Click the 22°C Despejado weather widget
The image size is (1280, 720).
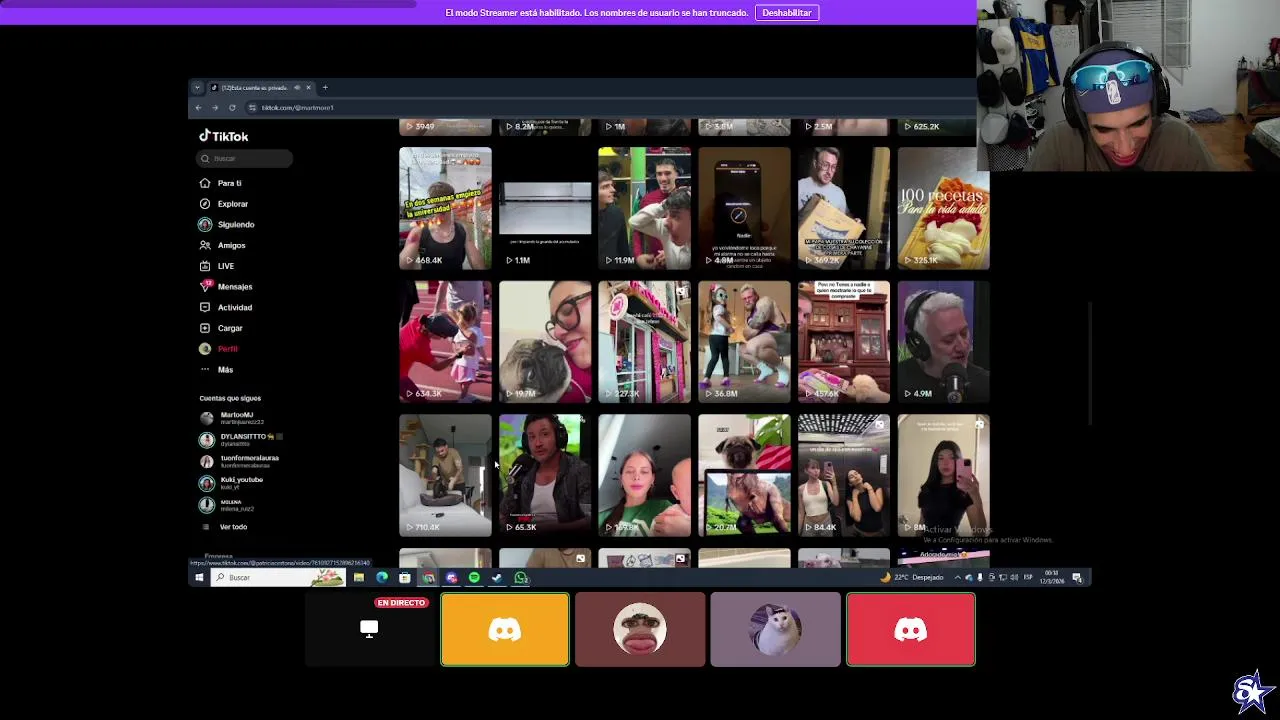coord(912,577)
